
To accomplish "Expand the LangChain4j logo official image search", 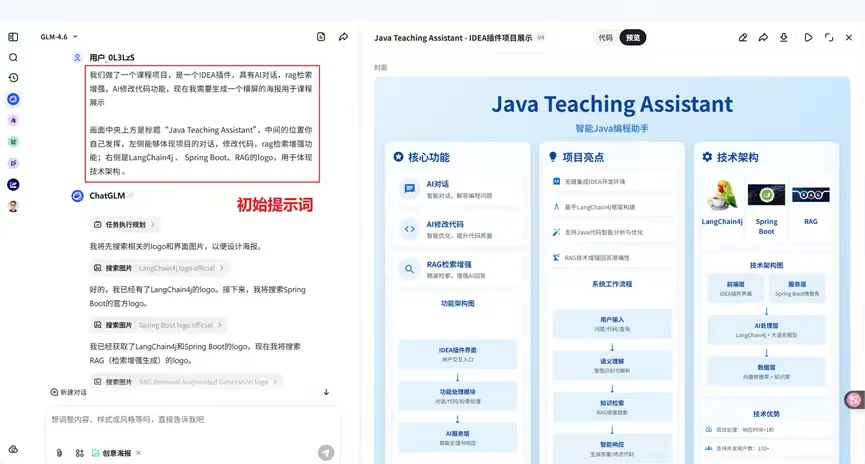I will click(159, 268).
